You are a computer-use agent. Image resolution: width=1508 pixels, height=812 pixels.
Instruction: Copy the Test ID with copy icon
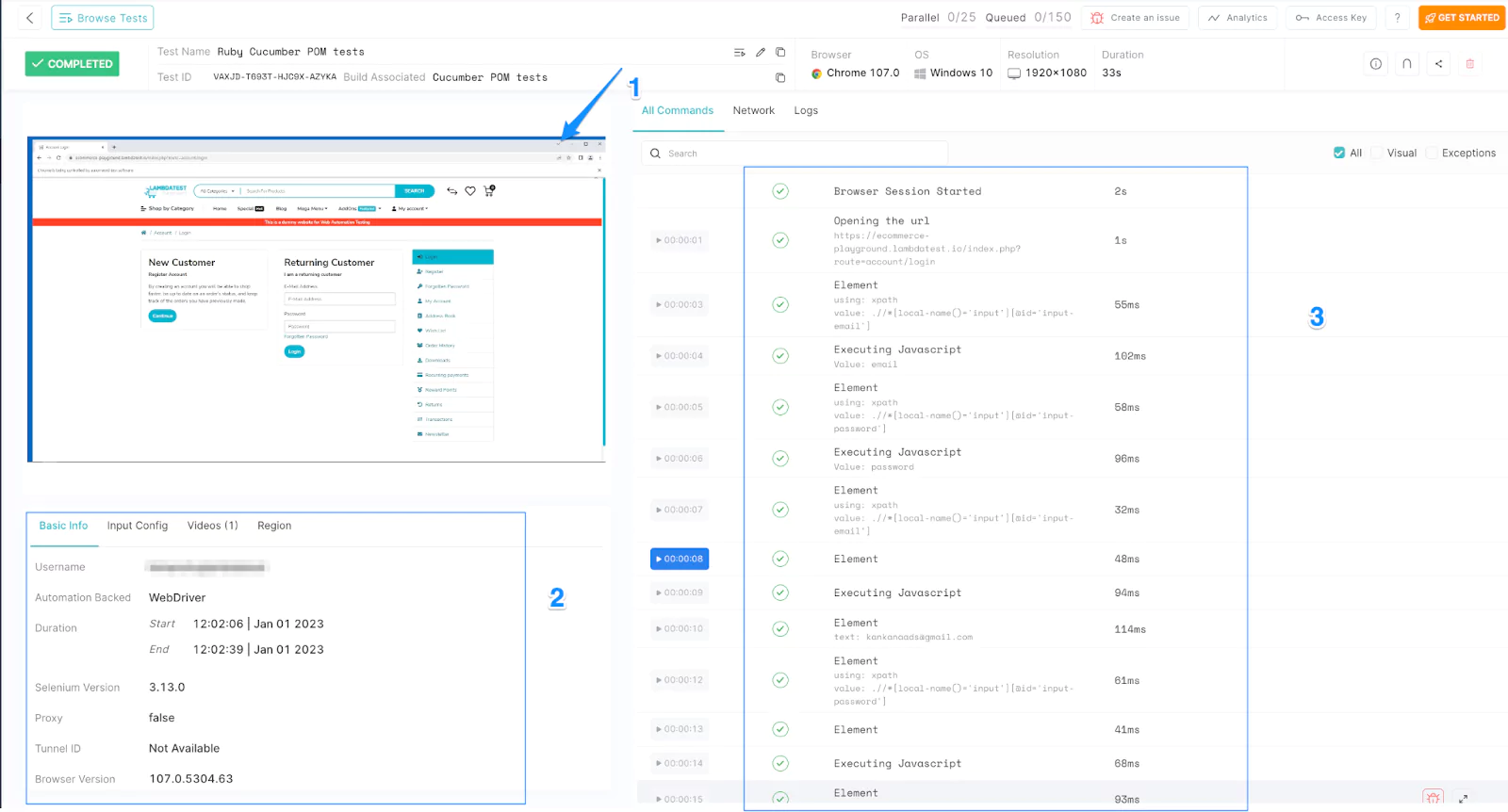click(780, 78)
